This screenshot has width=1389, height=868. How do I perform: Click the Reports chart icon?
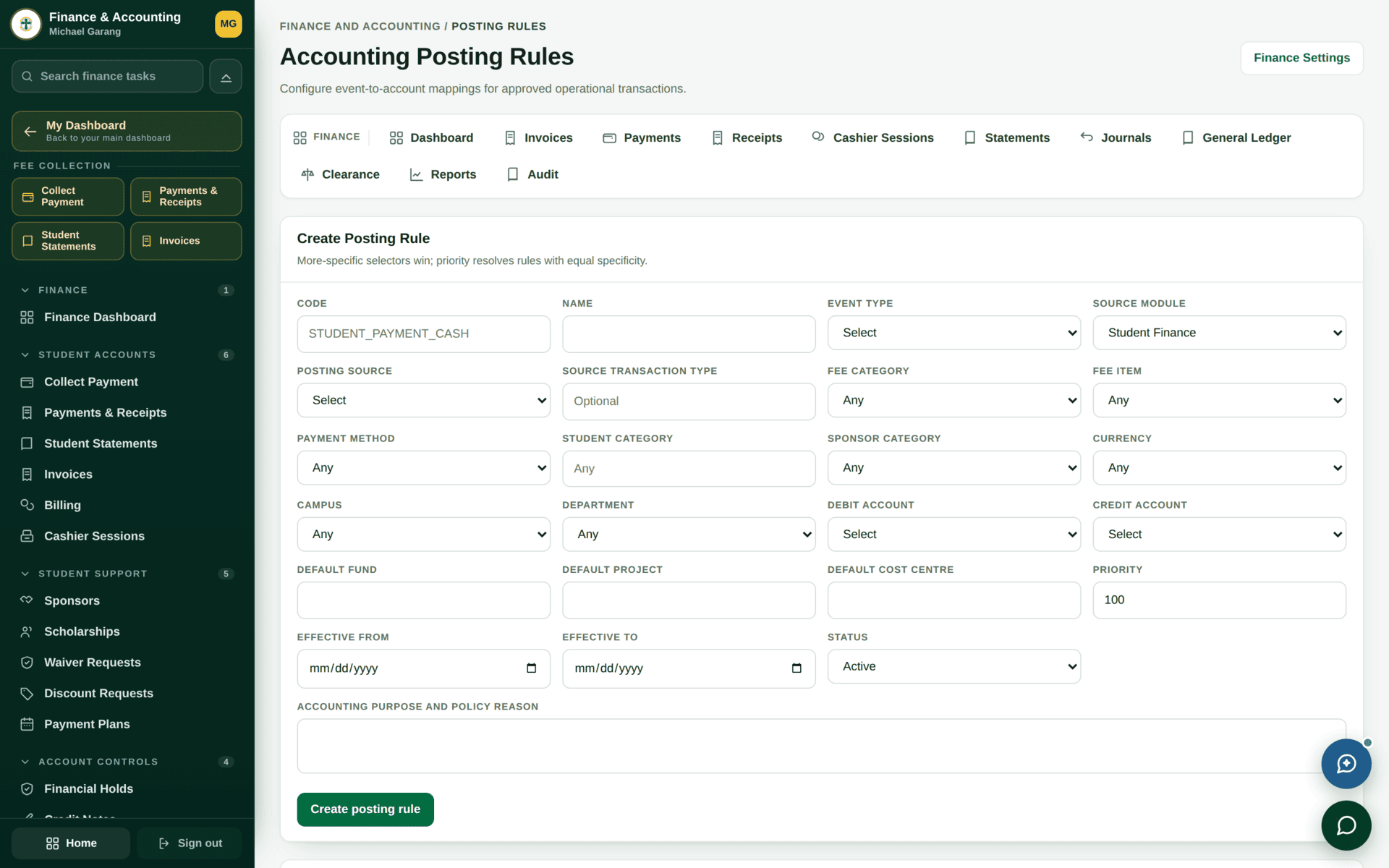pyautogui.click(x=416, y=174)
